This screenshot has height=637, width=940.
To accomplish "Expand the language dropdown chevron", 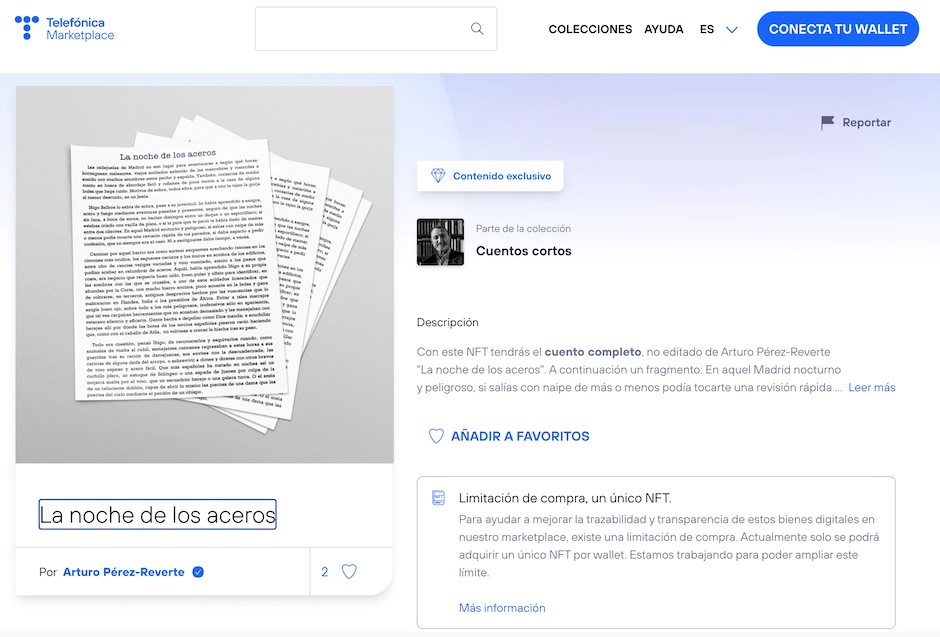I will [x=732, y=29].
